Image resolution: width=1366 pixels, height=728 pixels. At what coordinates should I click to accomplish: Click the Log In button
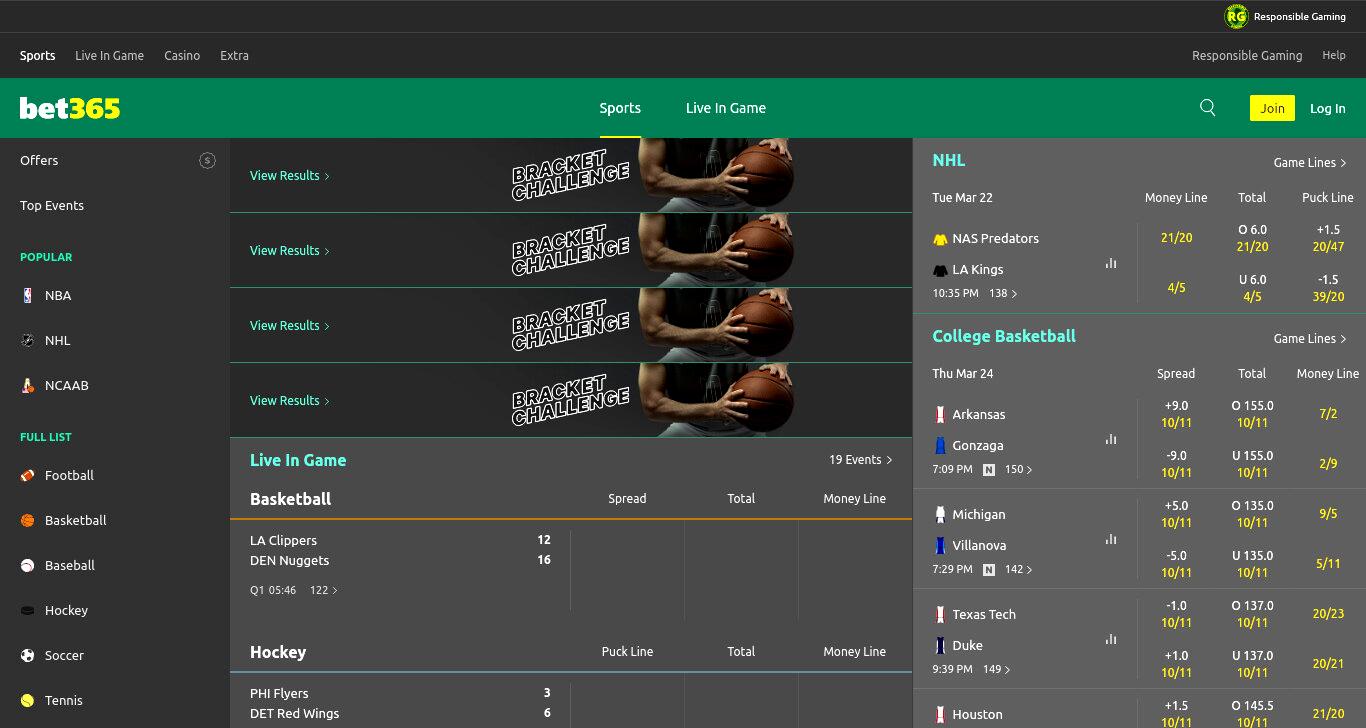click(x=1328, y=108)
